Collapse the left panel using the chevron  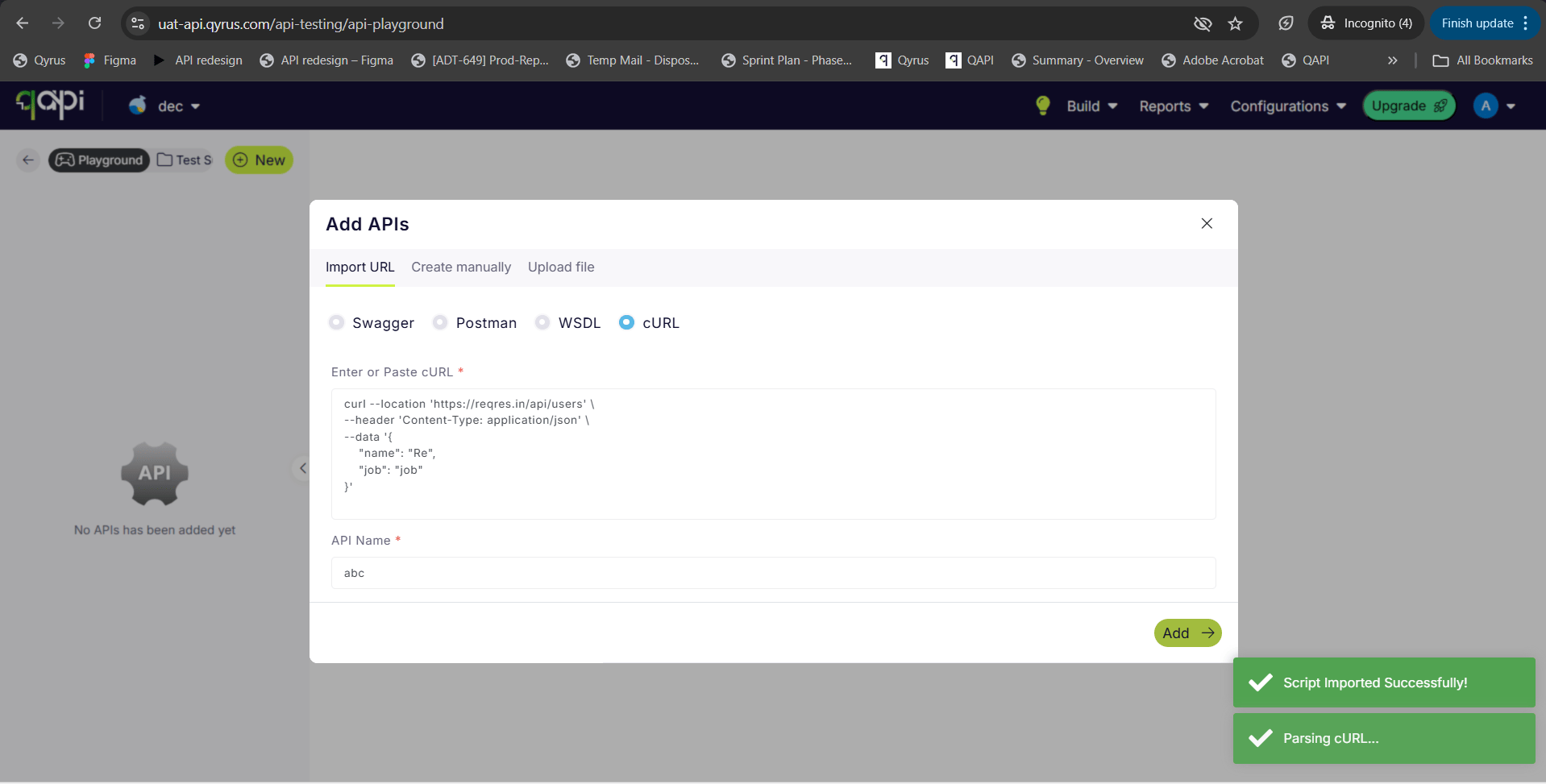click(x=302, y=468)
